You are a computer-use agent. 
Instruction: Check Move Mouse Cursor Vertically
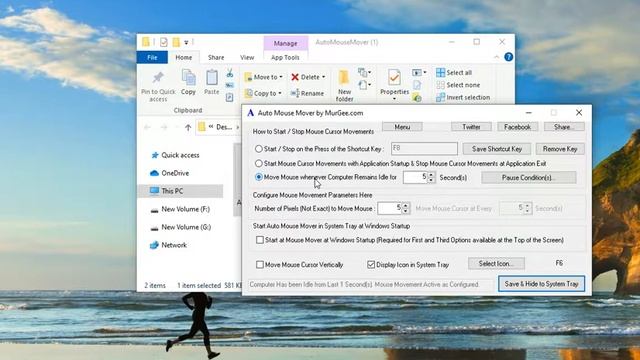pos(260,264)
